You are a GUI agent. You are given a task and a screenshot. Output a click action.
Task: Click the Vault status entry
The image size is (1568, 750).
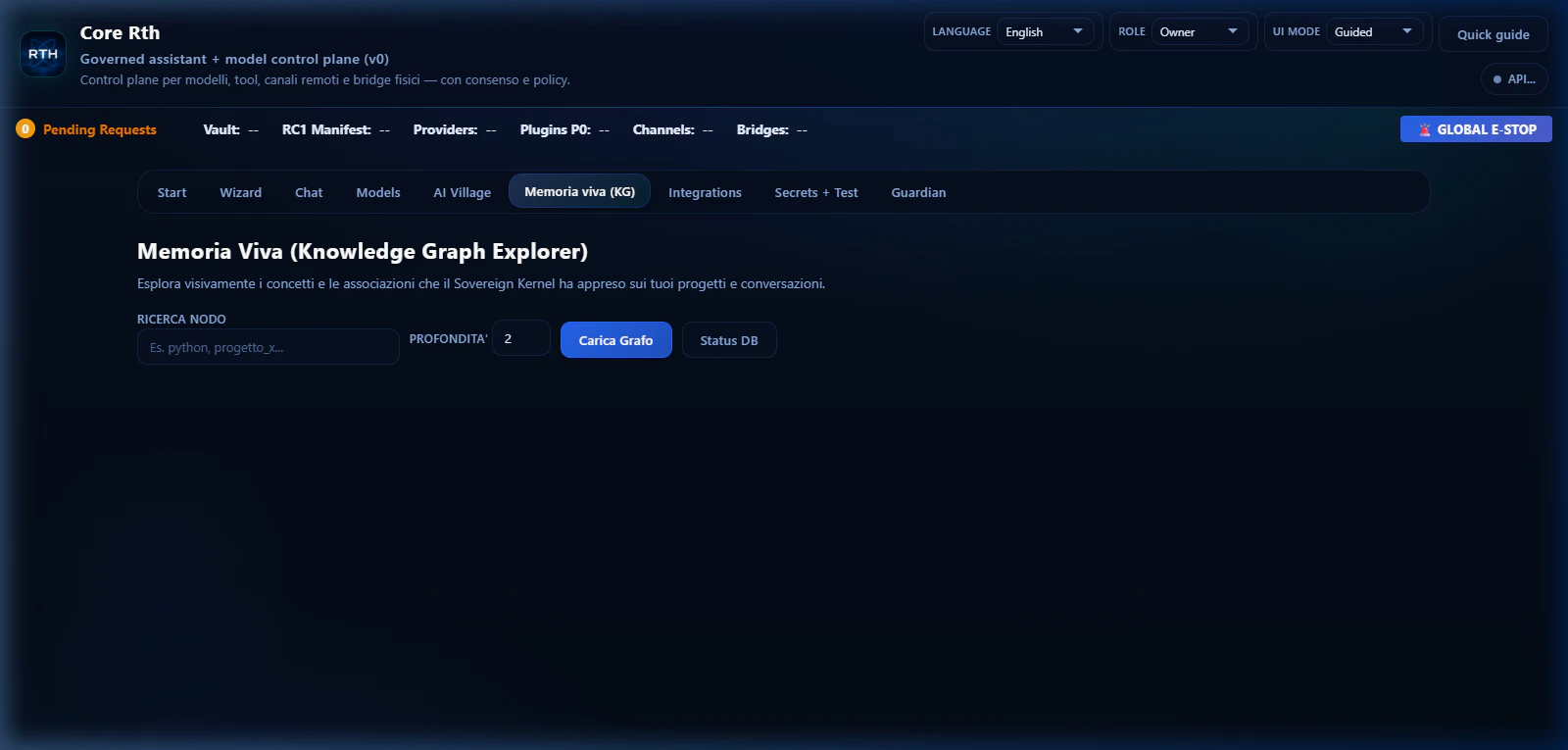coord(231,129)
